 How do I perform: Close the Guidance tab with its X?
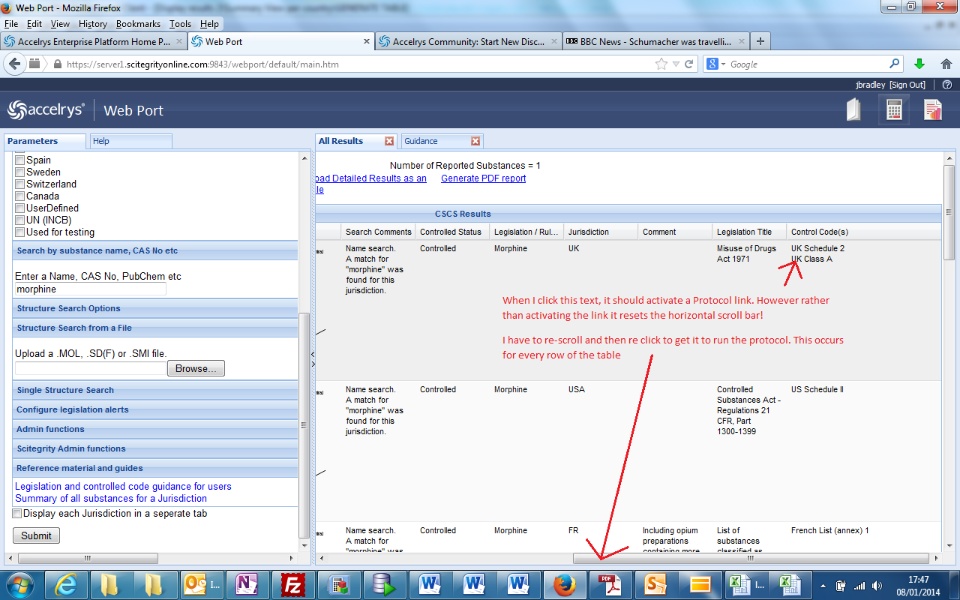pos(475,141)
